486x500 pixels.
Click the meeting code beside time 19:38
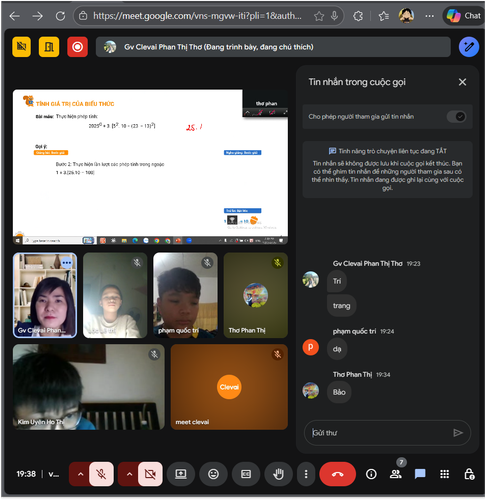(54, 474)
